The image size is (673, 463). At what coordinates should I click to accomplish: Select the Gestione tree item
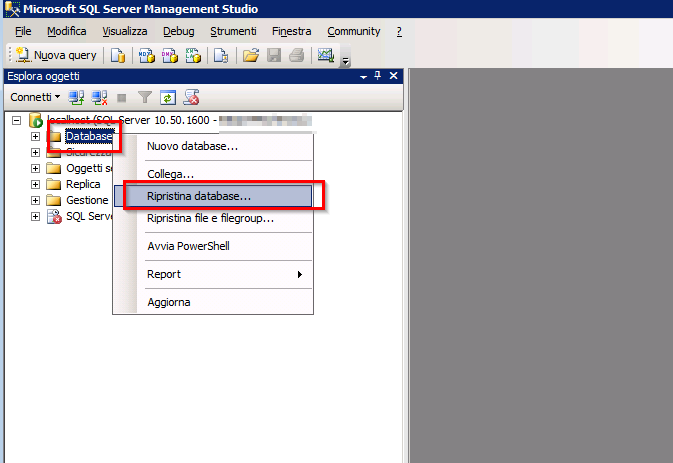coord(87,200)
